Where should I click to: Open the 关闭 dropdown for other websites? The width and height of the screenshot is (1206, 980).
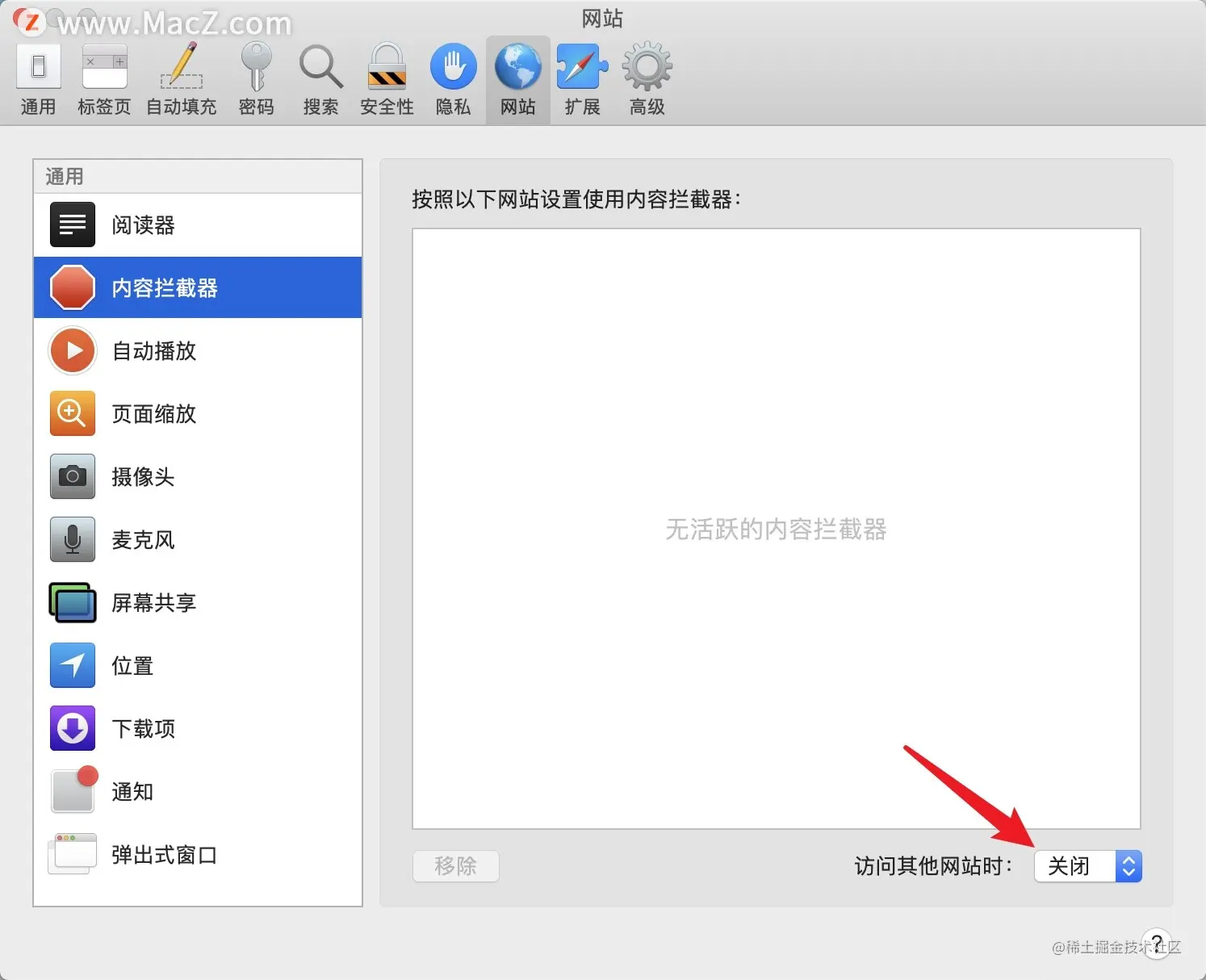pos(1087,866)
